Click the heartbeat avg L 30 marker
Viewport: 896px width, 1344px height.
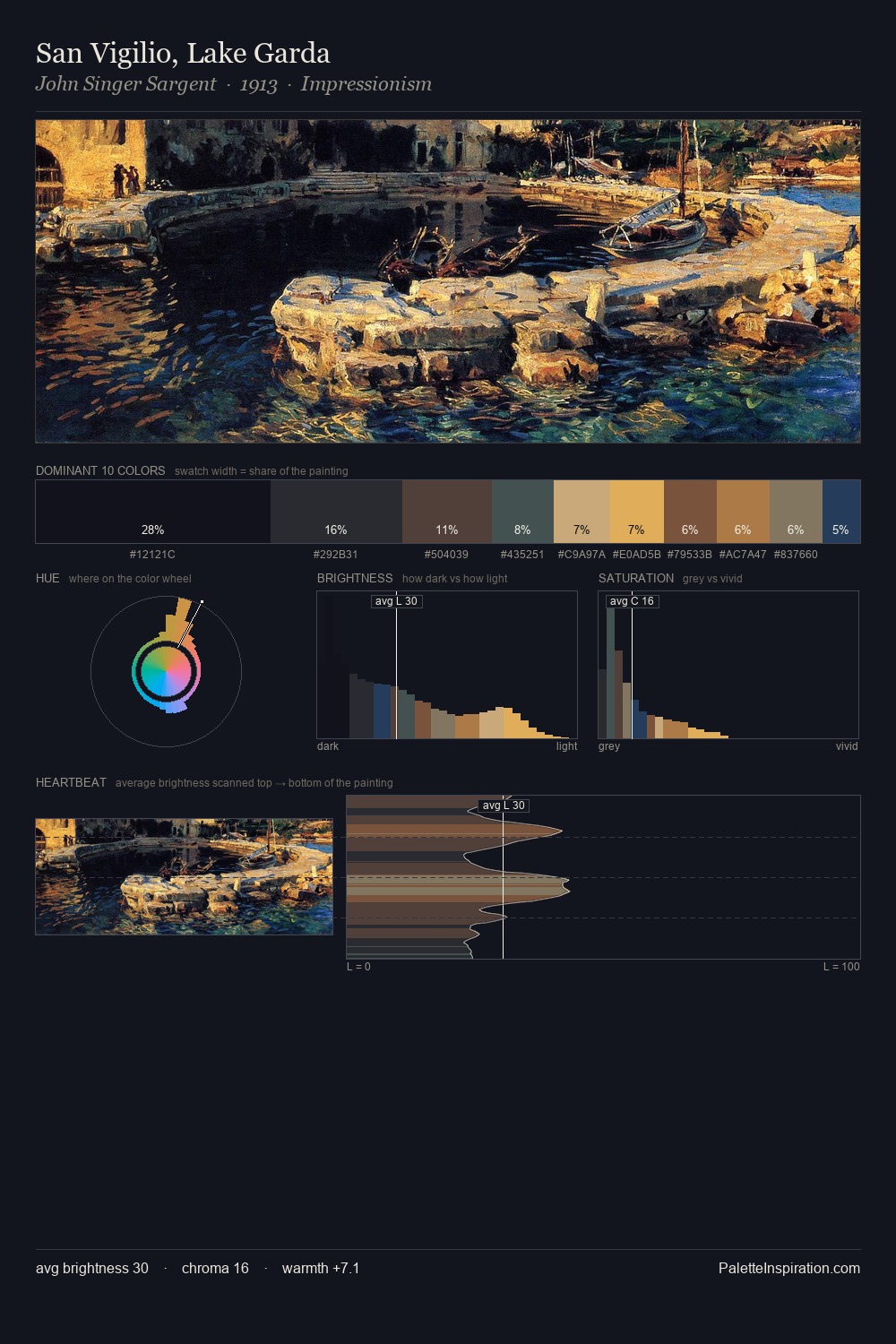coord(504,806)
